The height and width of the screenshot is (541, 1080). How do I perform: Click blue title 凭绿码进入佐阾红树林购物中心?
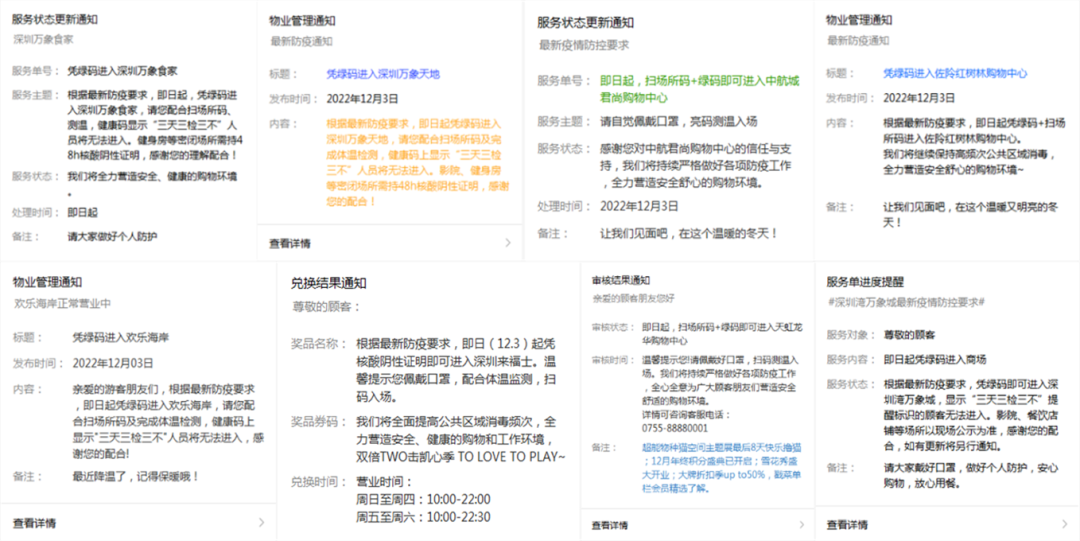tap(955, 74)
